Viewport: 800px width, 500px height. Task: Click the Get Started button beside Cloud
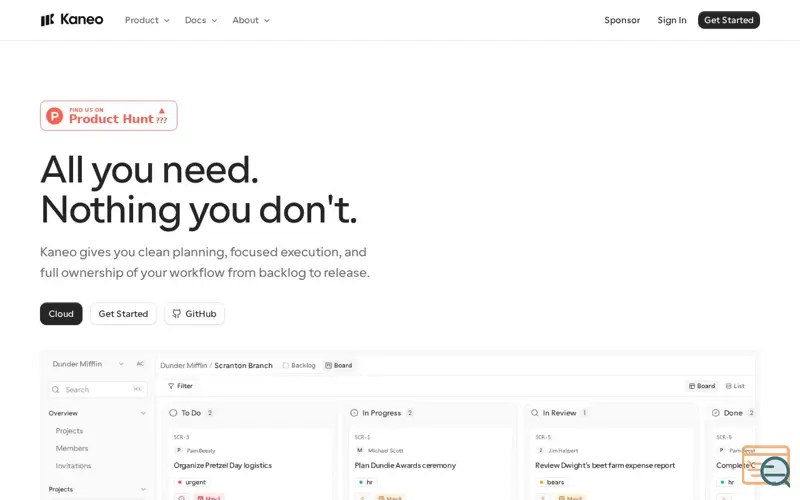[123, 314]
